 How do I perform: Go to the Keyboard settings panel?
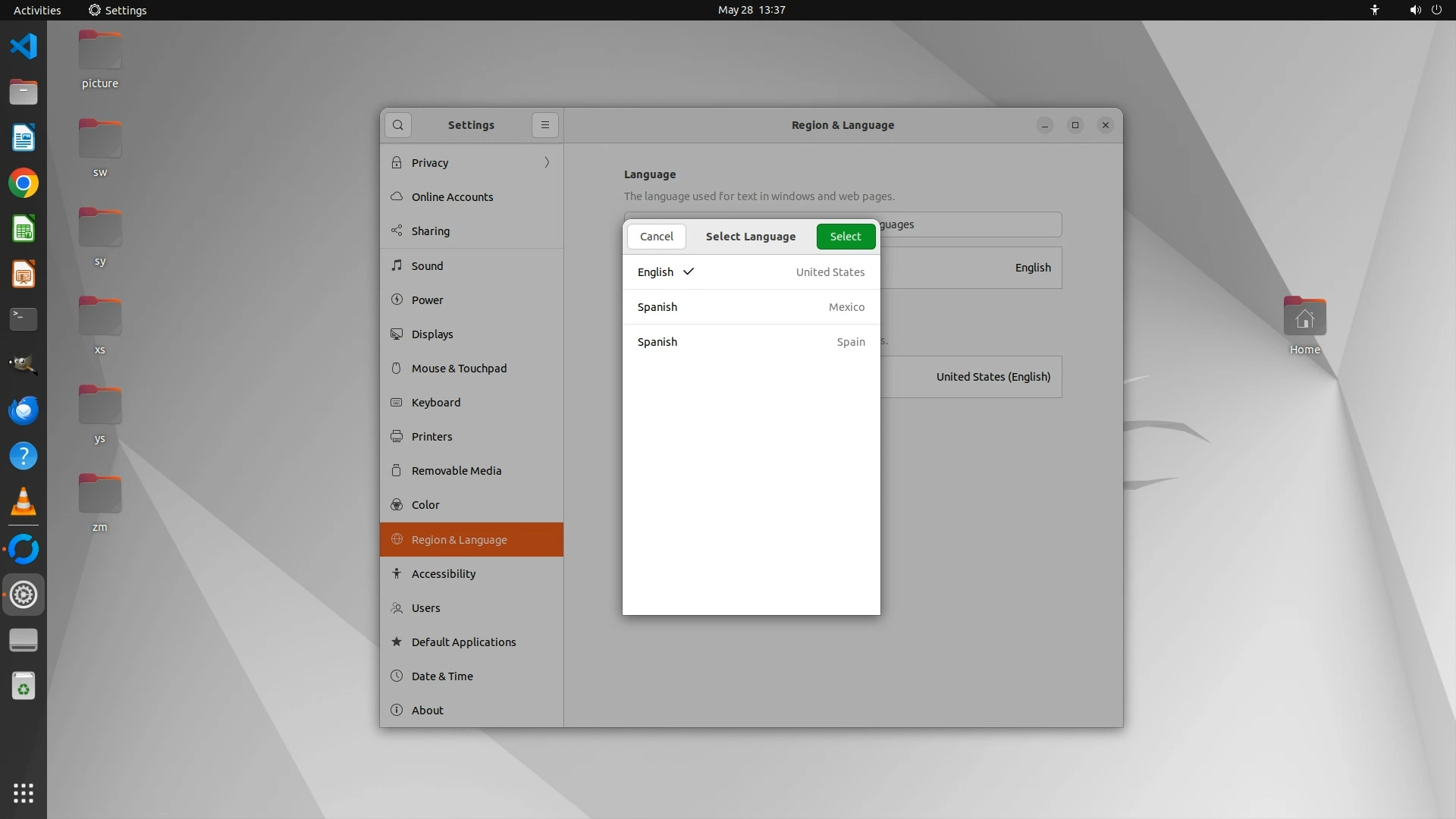coord(435,403)
